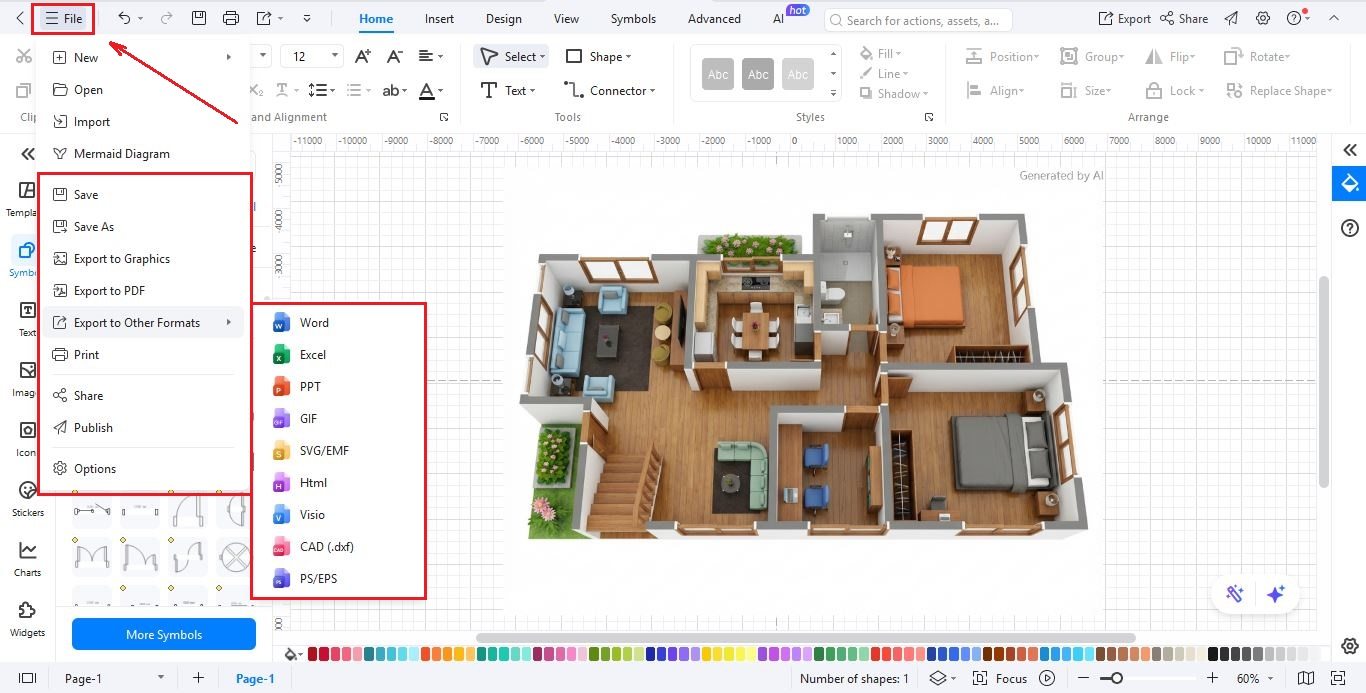Switch to the Insert ribbon tab
Viewport: 1366px width, 693px height.
pyautogui.click(x=439, y=18)
